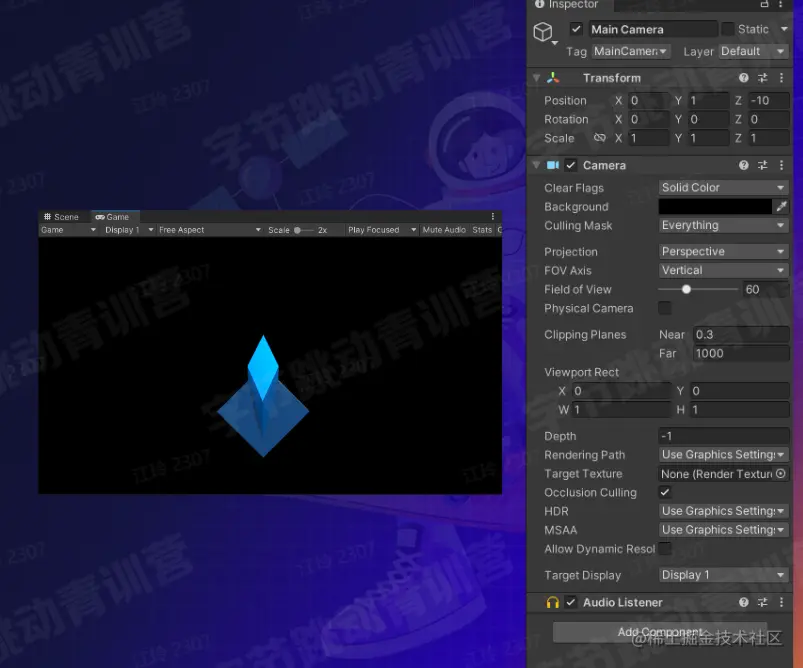This screenshot has height=668, width=803.
Task: Click the Transform component icon
Action: (553, 78)
